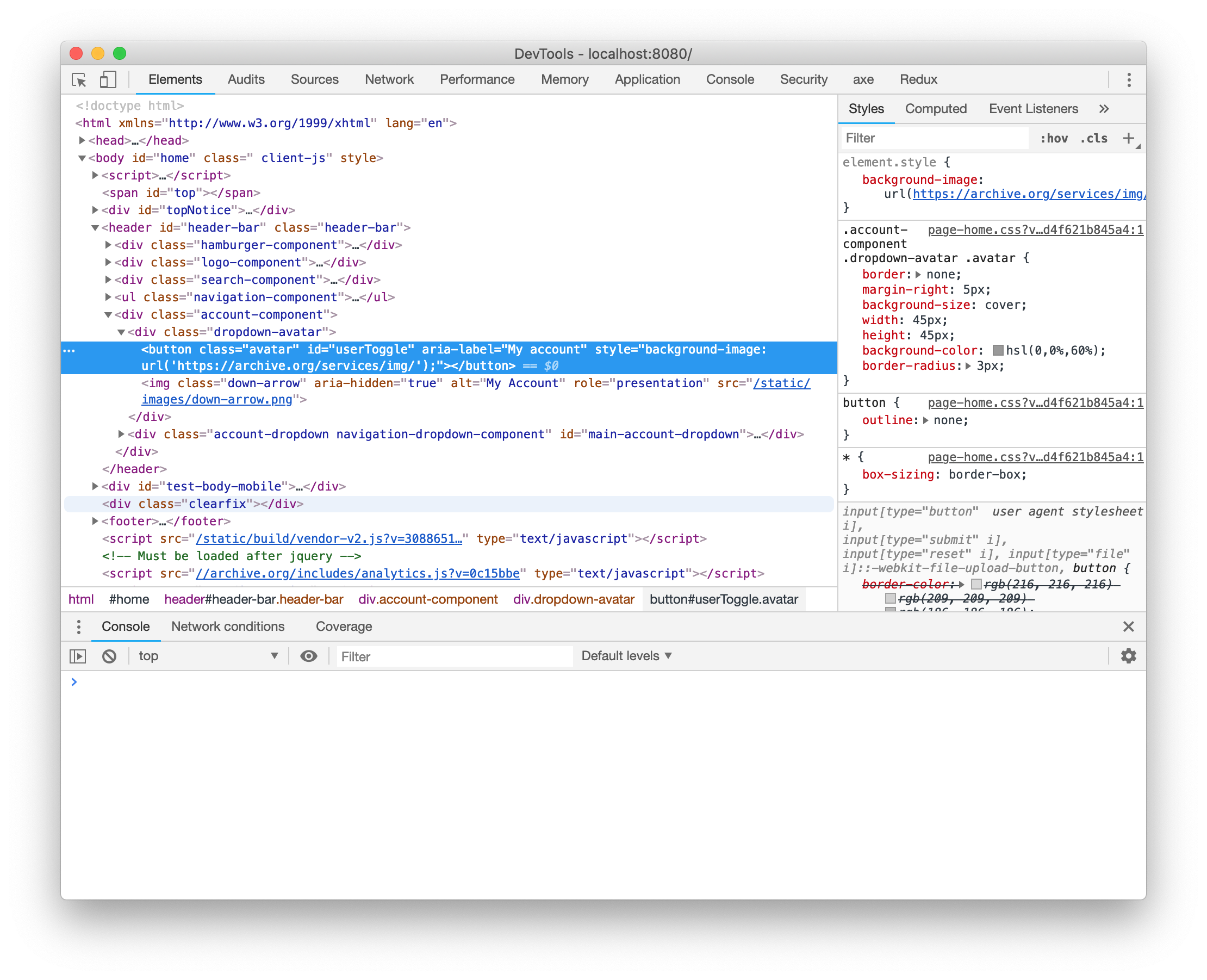Open the Default levels dropdown
1207x980 pixels.
626,655
